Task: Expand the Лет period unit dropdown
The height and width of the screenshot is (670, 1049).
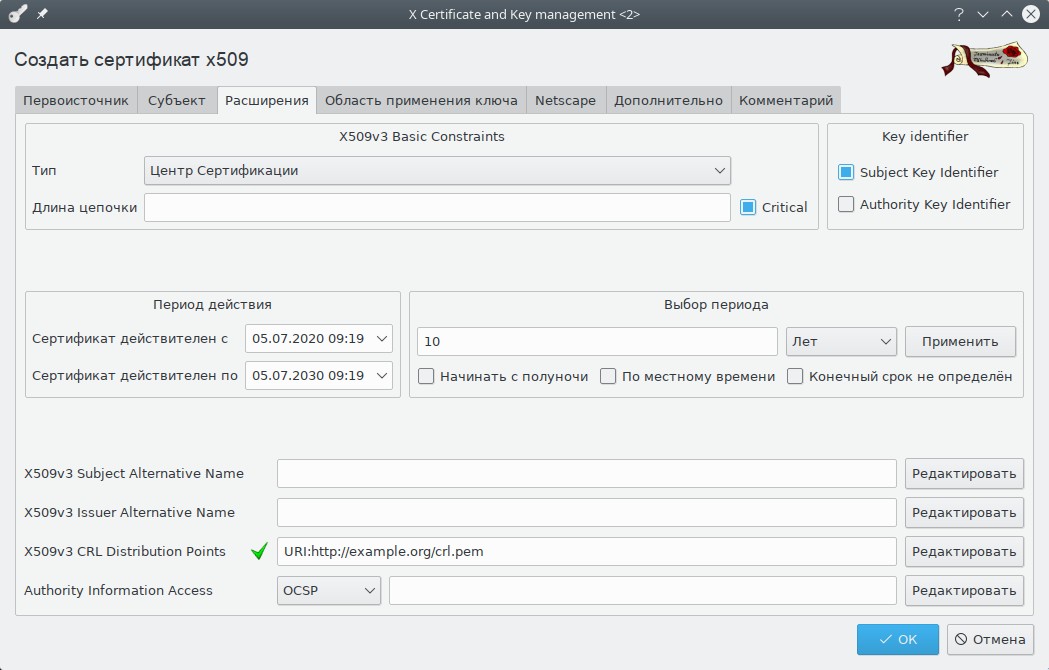Action: point(841,341)
